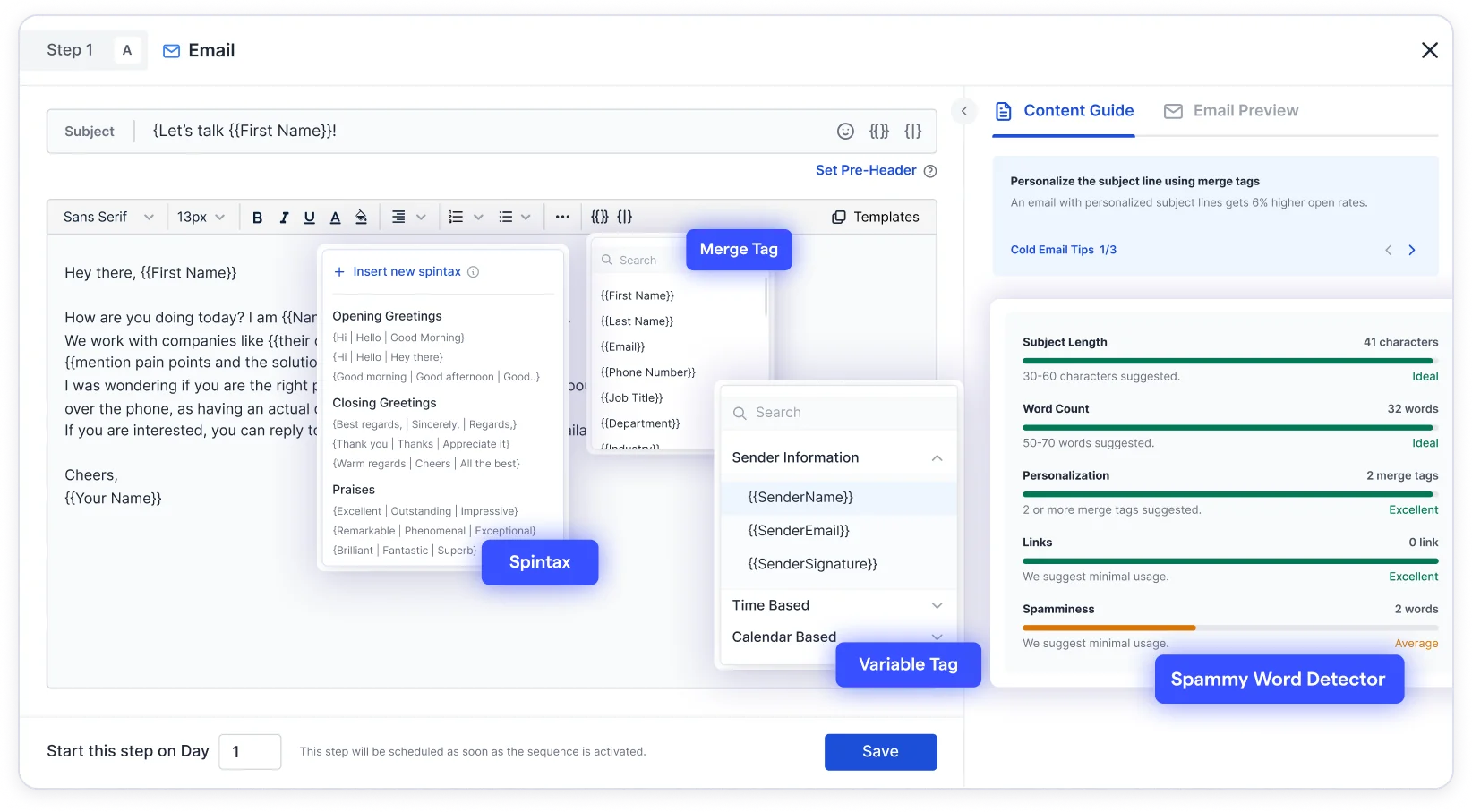
Task: Click the Save button
Action: pyautogui.click(x=880, y=752)
